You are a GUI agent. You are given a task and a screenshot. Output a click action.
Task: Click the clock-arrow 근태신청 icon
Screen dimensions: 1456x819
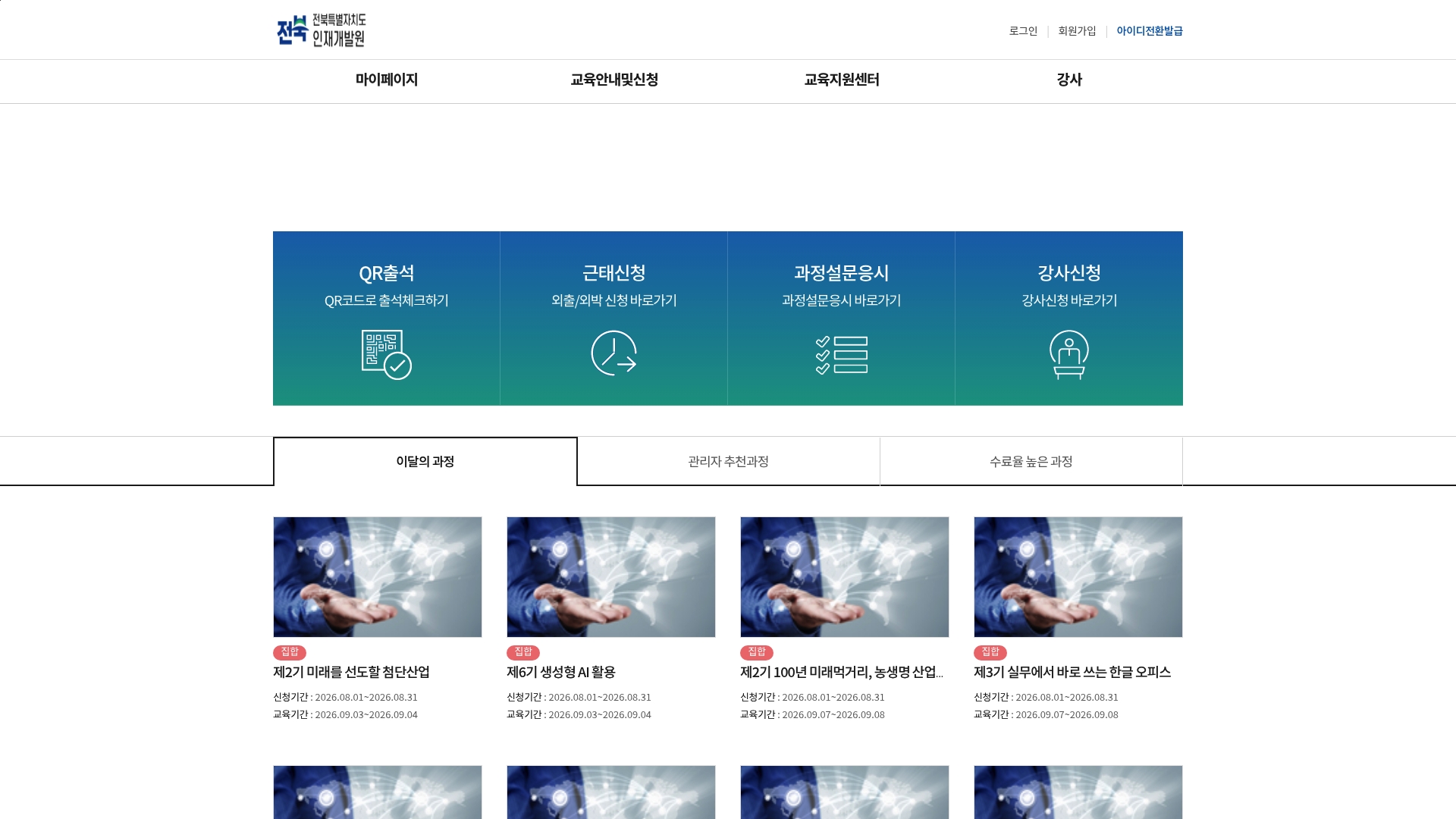coord(614,353)
